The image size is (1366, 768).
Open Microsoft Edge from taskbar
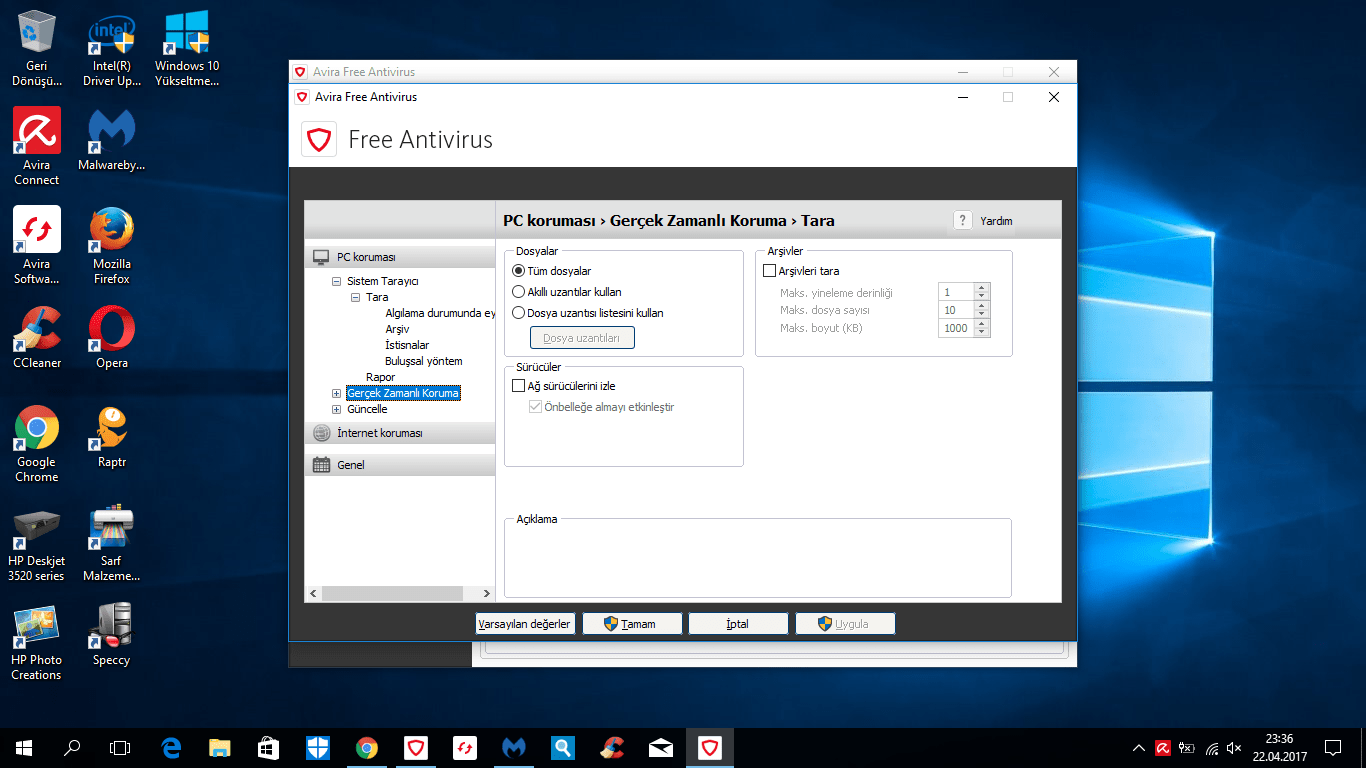171,747
